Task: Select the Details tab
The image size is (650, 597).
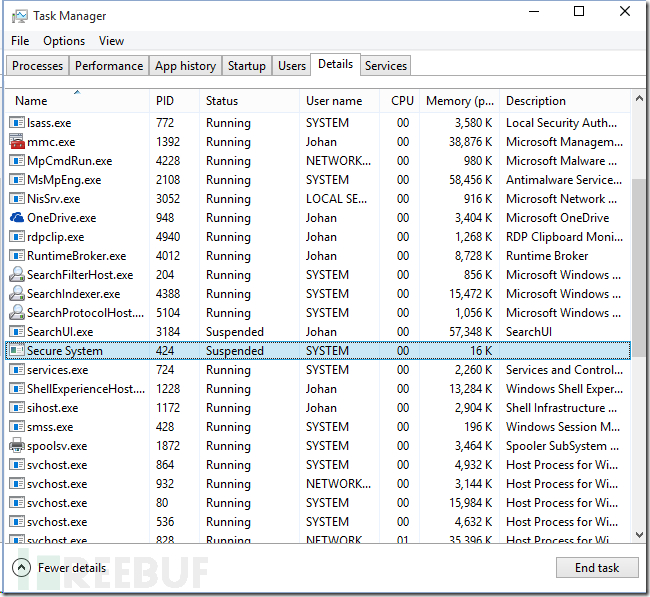Action: coord(335,64)
